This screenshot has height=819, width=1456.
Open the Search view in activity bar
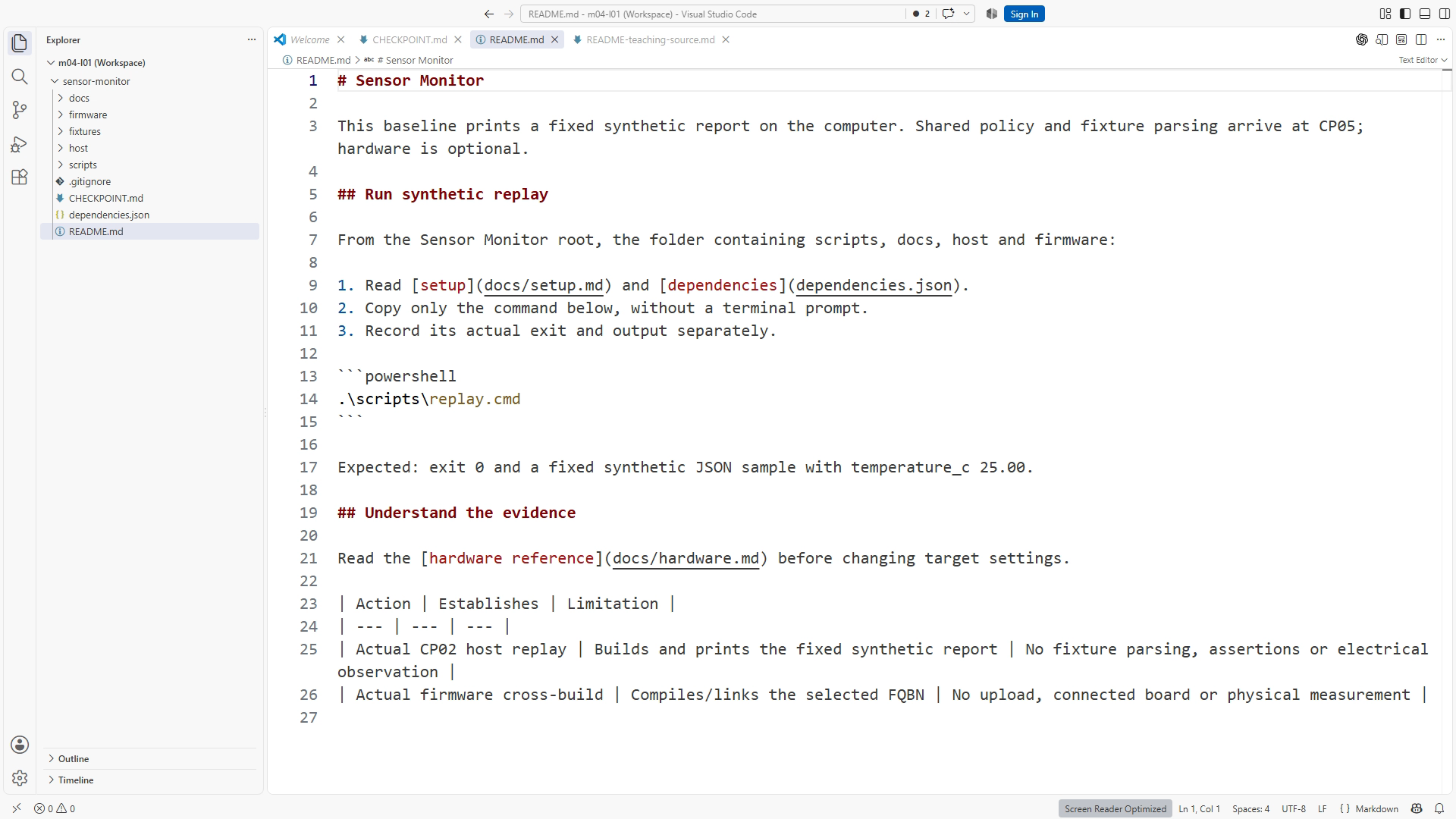(x=20, y=77)
